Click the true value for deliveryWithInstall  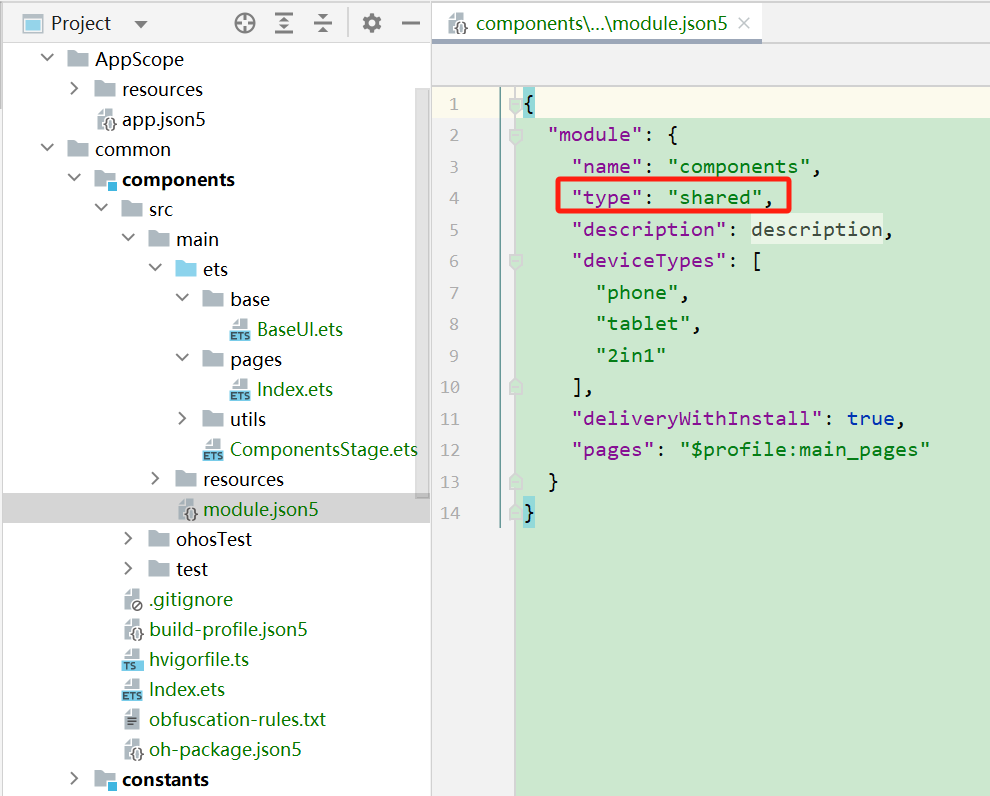coord(871,419)
